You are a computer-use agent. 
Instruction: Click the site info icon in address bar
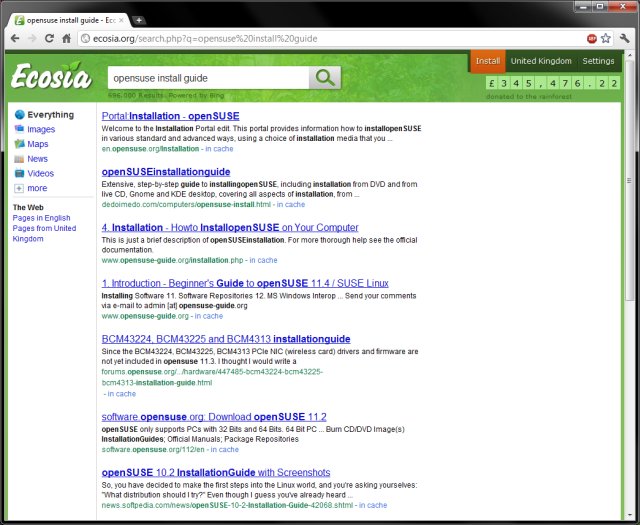(x=85, y=38)
